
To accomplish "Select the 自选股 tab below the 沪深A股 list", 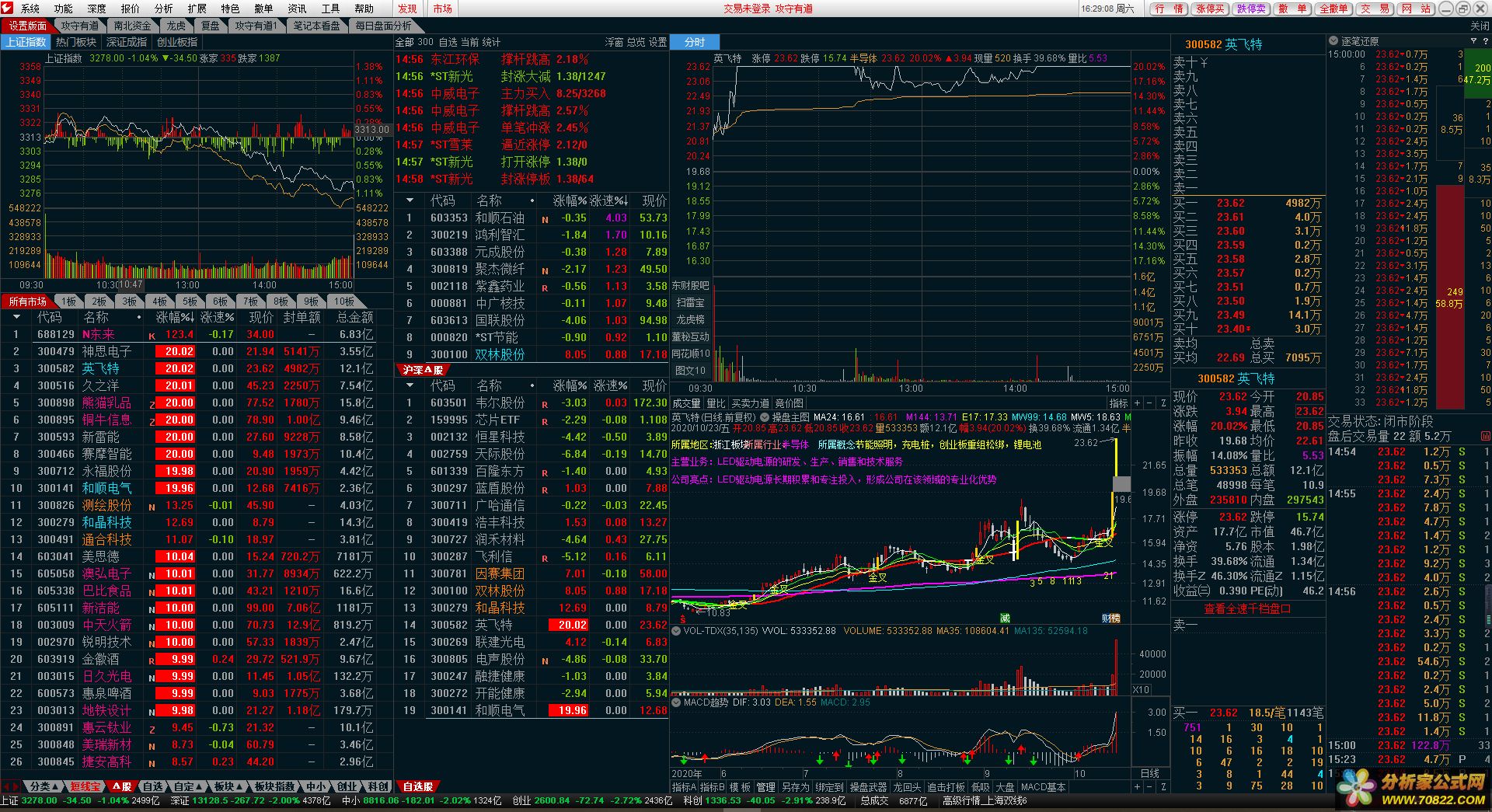I will tap(417, 786).
